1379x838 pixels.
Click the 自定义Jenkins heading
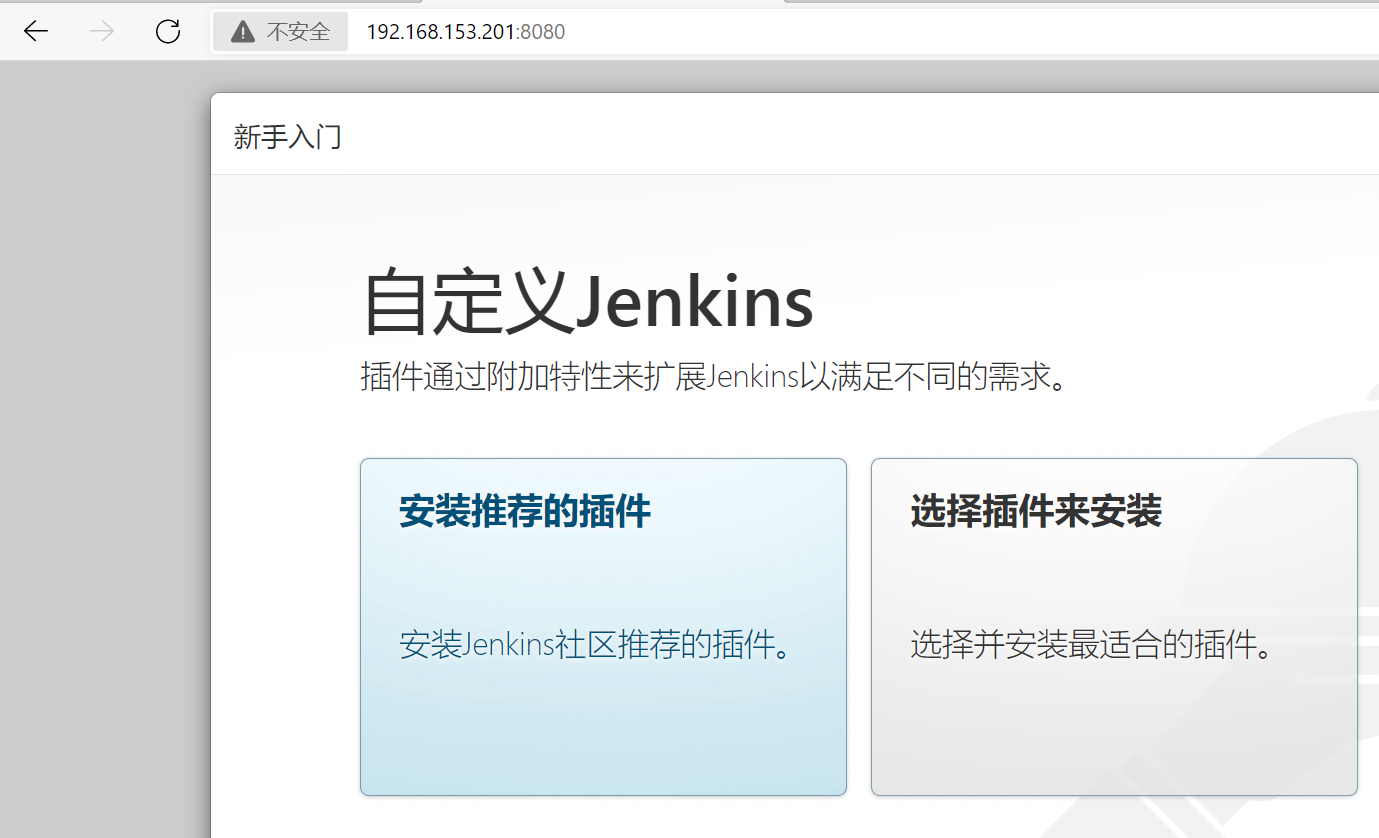[588, 303]
